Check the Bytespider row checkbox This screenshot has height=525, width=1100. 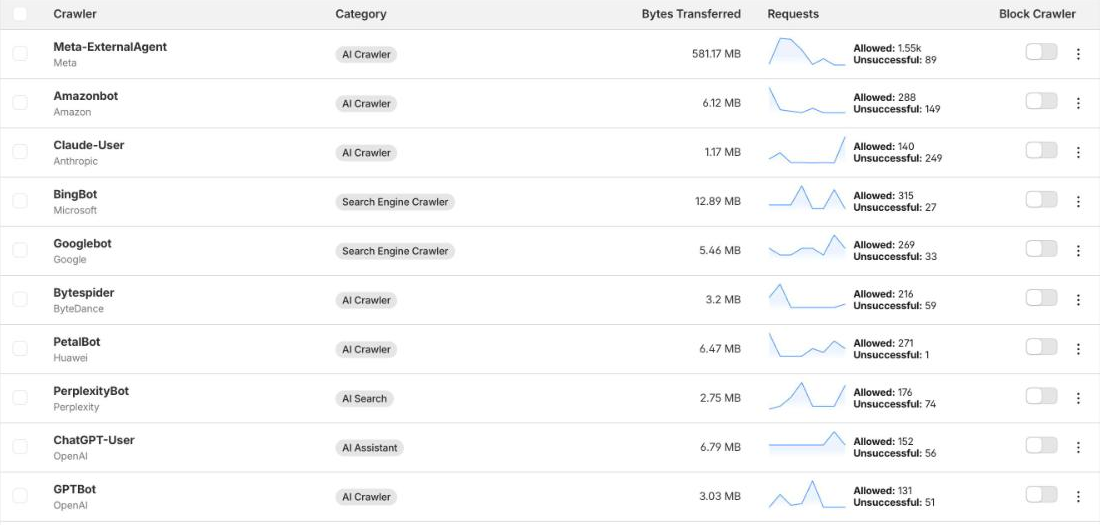(x=20, y=299)
